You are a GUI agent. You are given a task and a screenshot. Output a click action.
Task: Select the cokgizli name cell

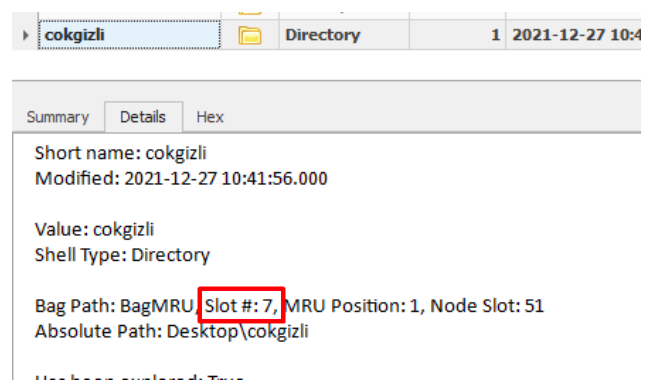(x=129, y=35)
